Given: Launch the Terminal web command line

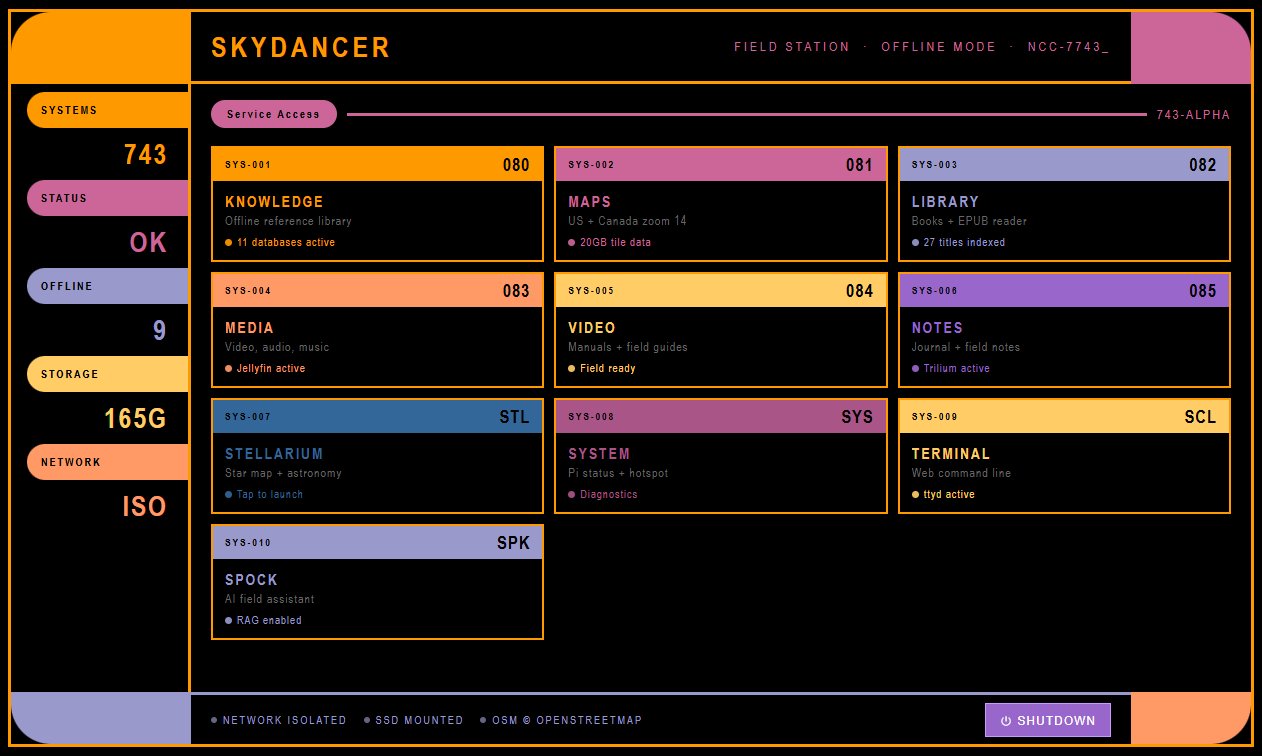Looking at the screenshot, I should [x=1064, y=456].
